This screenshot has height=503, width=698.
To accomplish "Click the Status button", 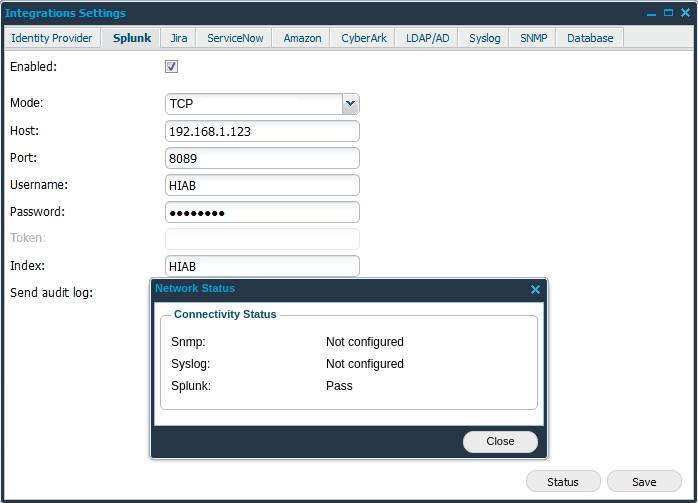I will [563, 482].
